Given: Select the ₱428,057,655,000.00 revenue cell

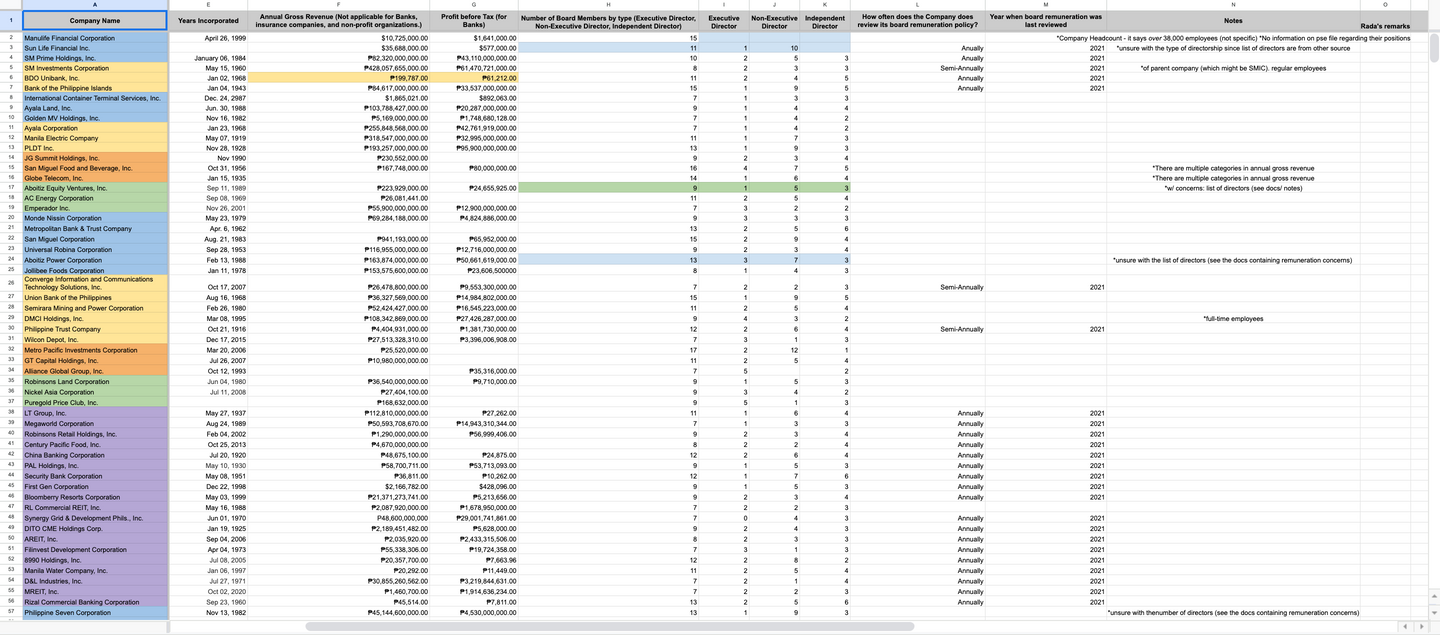Looking at the screenshot, I should [x=340, y=68].
